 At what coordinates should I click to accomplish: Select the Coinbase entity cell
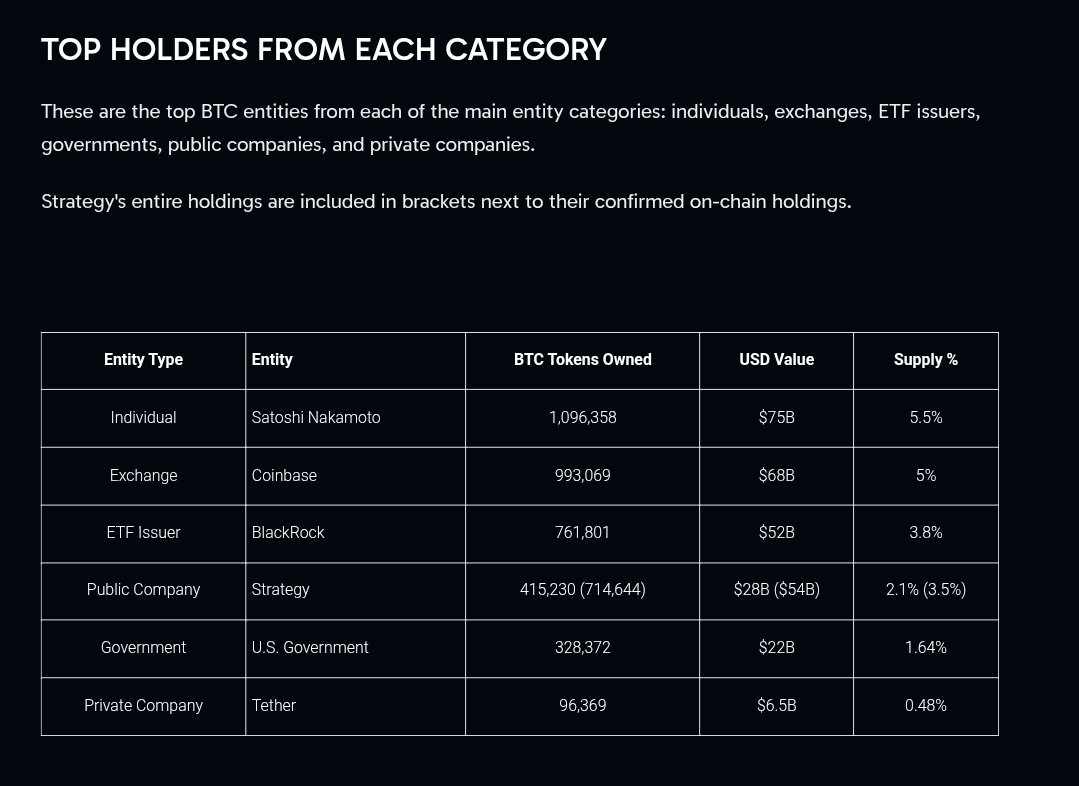[x=284, y=476]
